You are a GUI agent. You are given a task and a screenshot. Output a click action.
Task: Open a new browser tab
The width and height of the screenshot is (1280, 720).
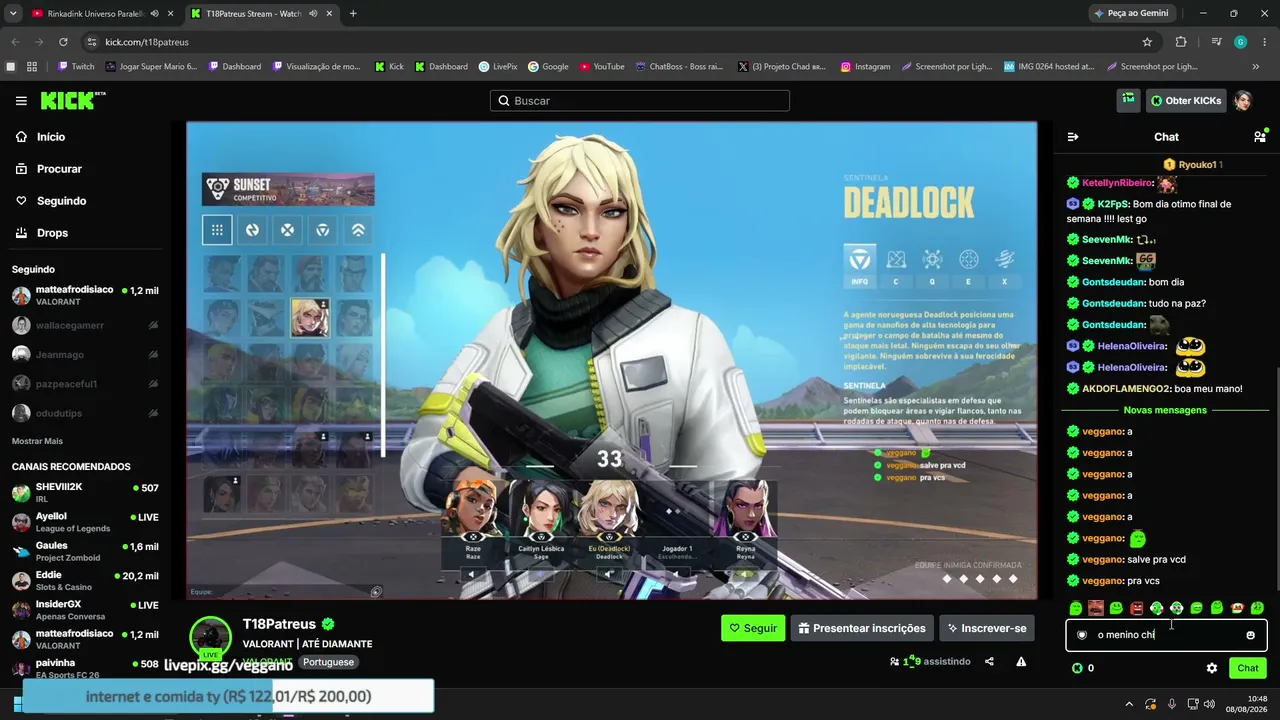tap(353, 14)
